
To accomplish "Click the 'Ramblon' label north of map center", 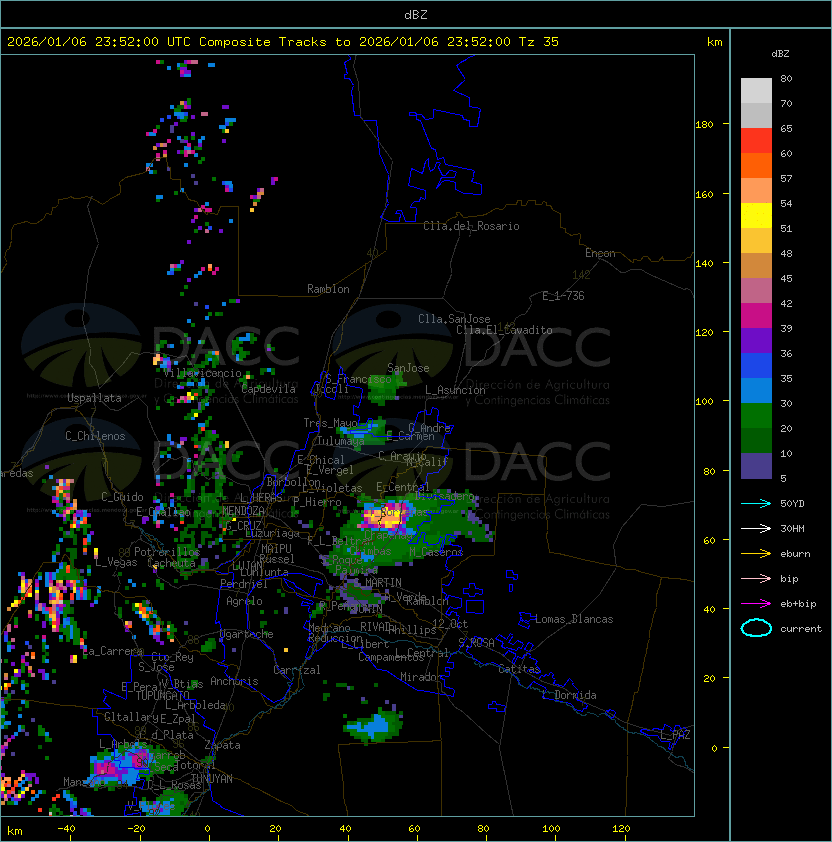I will [328, 289].
